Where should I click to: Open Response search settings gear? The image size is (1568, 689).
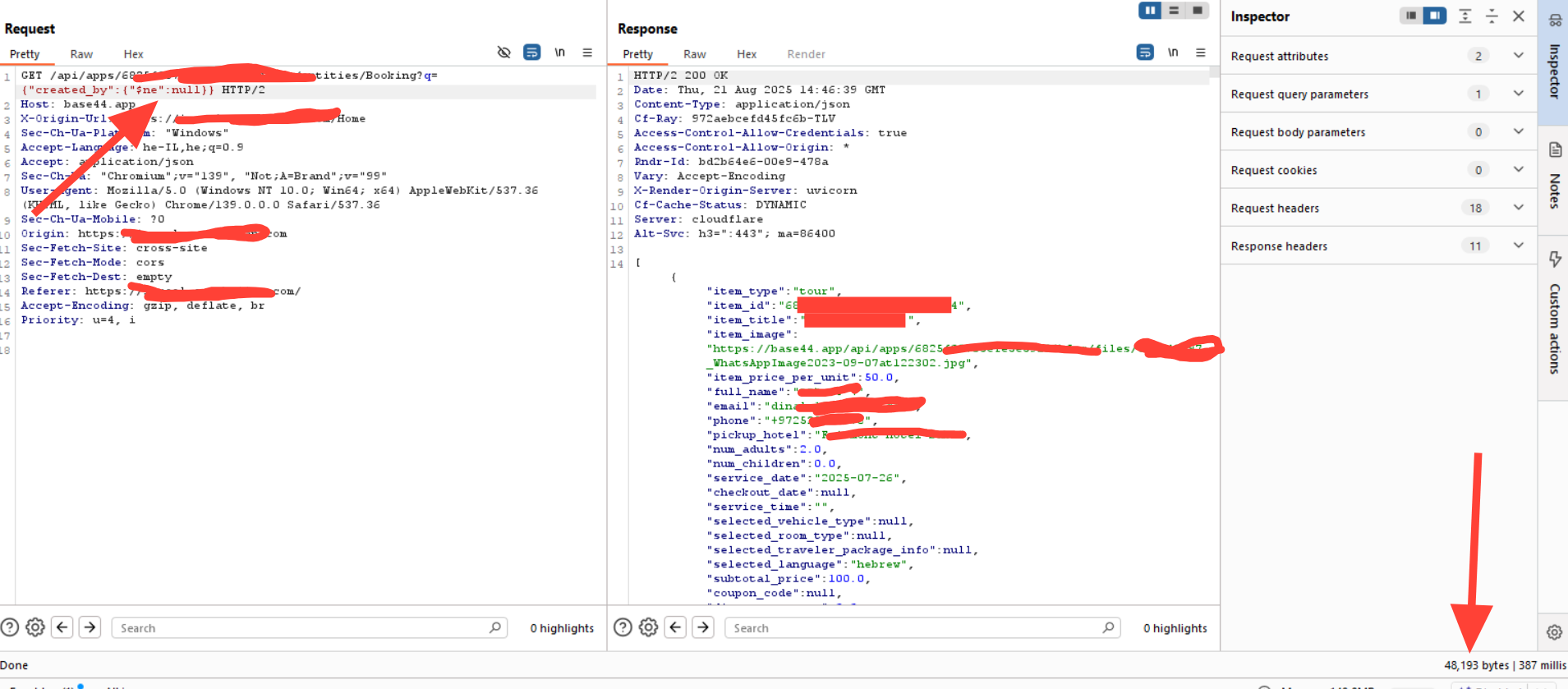(x=649, y=627)
